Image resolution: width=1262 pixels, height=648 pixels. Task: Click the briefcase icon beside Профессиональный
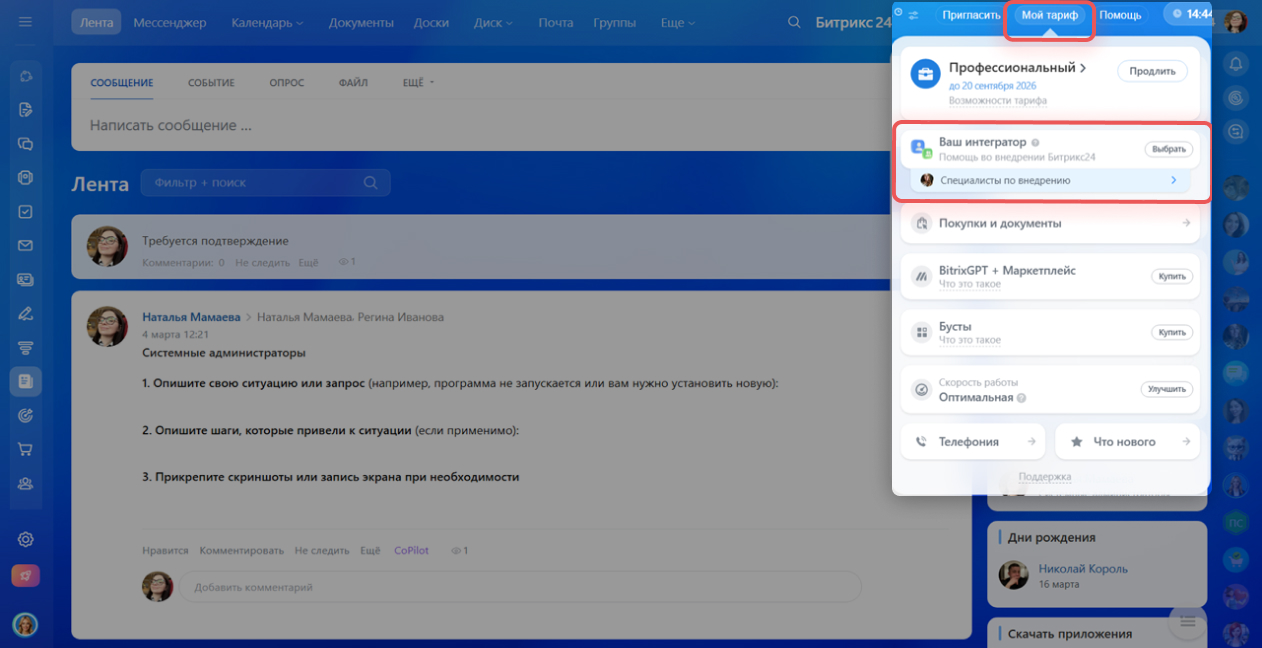pyautogui.click(x=925, y=73)
